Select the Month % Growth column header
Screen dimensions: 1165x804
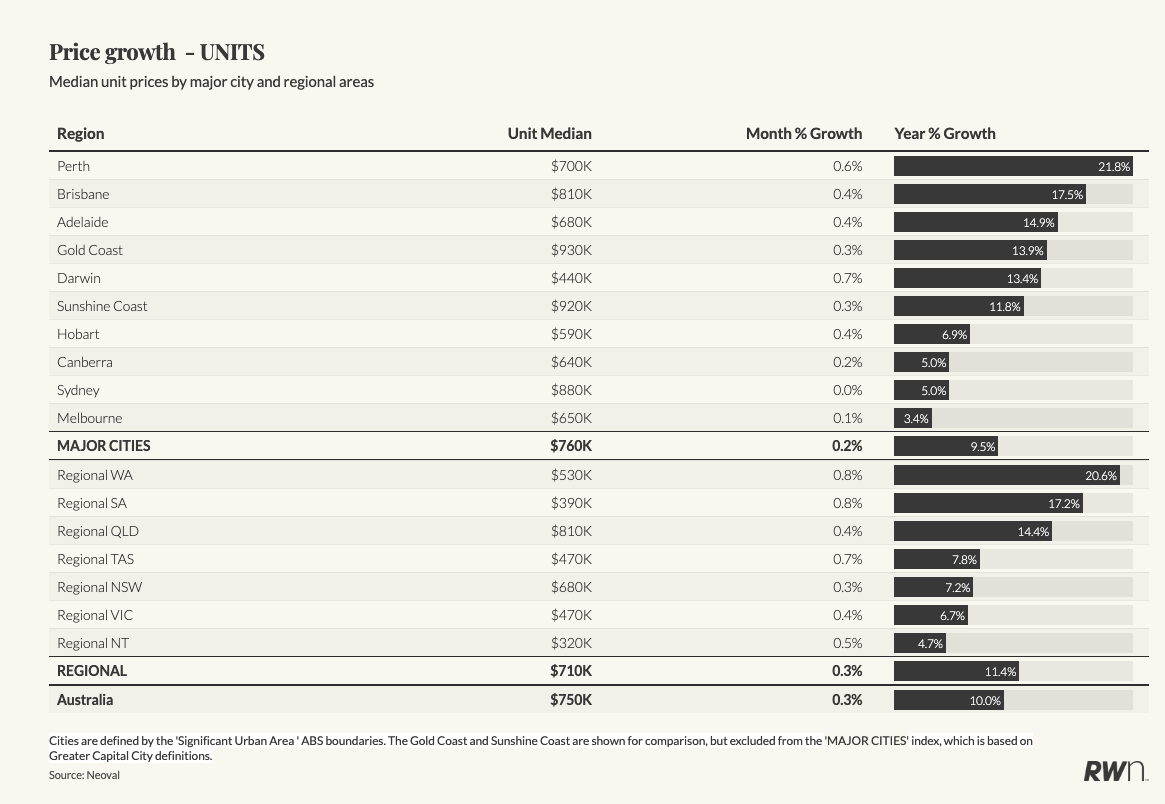(x=803, y=133)
